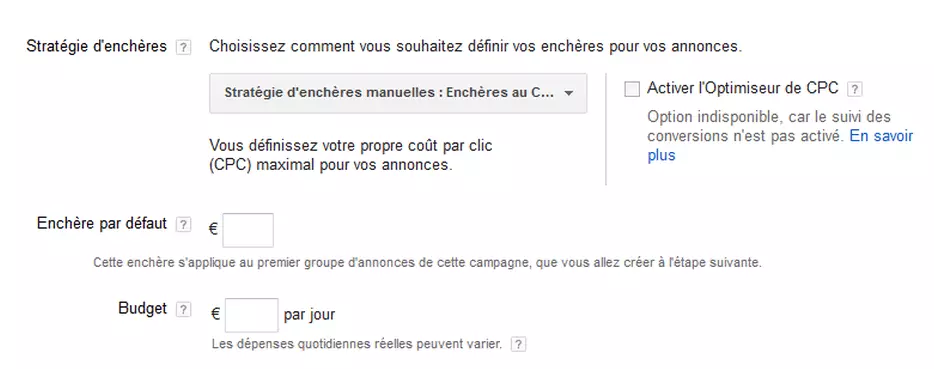This screenshot has width=934, height=369.
Task: Click the 'par jour' text after budget field
Action: [310, 315]
